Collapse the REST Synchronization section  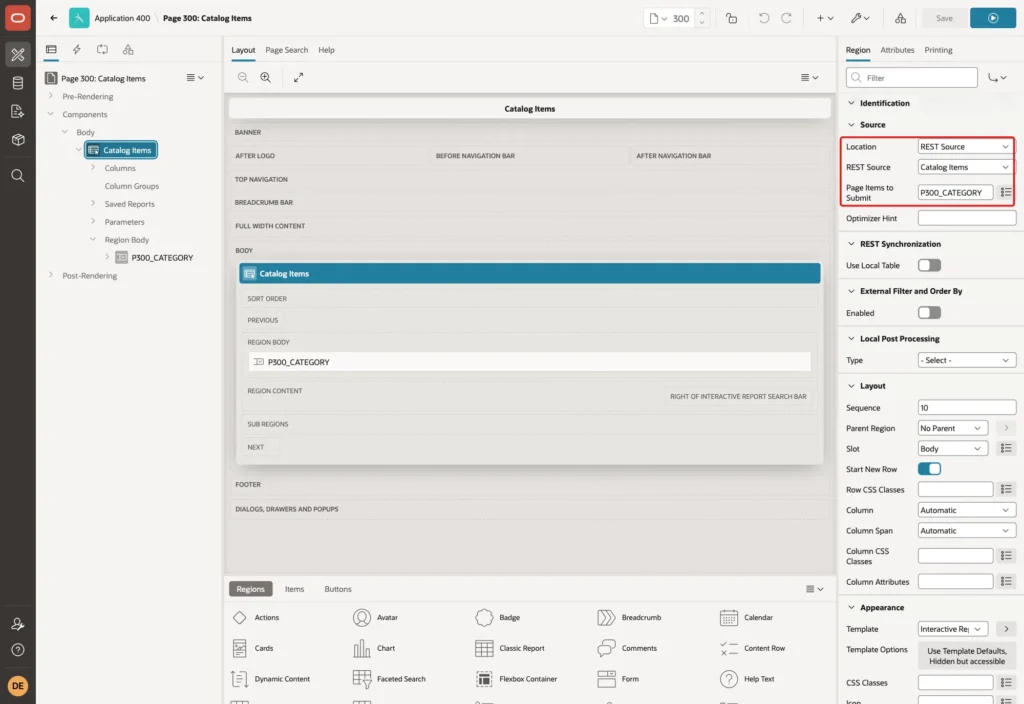[x=851, y=244]
